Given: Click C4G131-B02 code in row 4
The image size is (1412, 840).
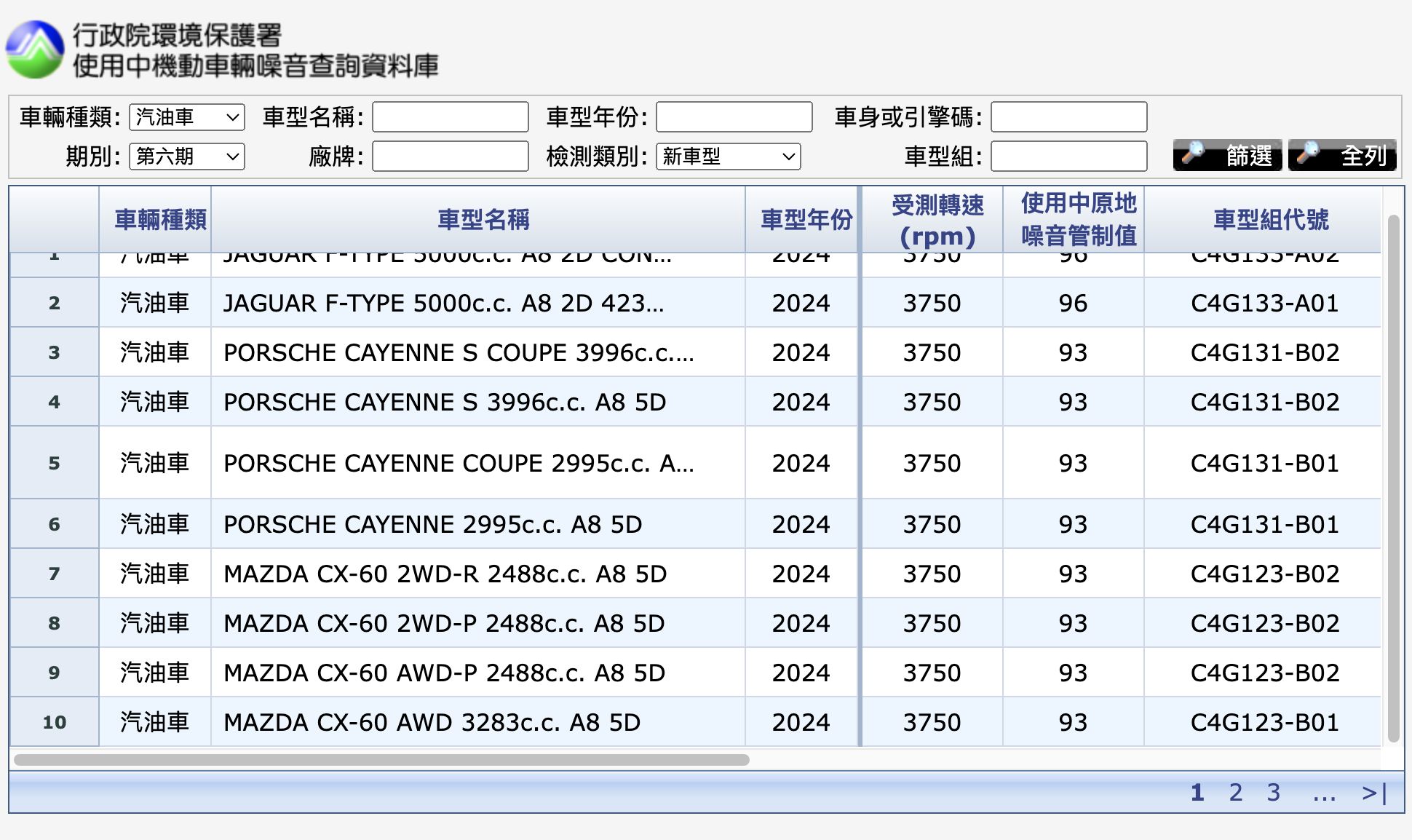Looking at the screenshot, I should click(1264, 402).
